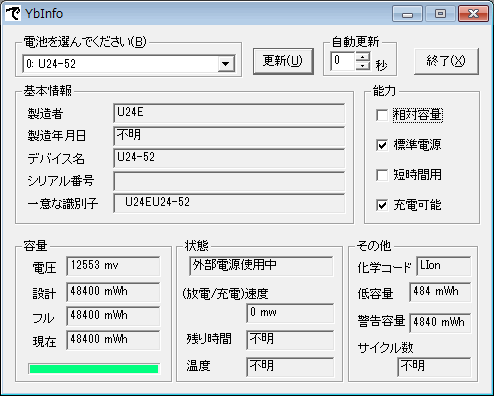The image size is (494, 396).
Task: Click the フル capacity value 48400 mWh
Action: point(113,316)
